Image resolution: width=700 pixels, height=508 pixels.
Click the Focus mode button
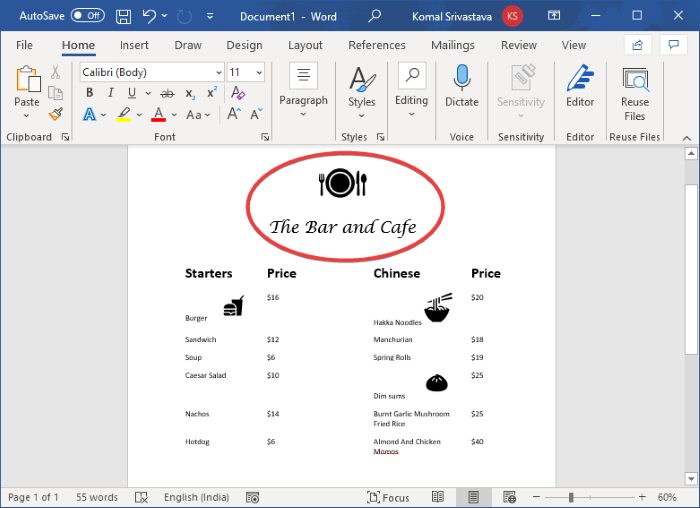coord(389,497)
